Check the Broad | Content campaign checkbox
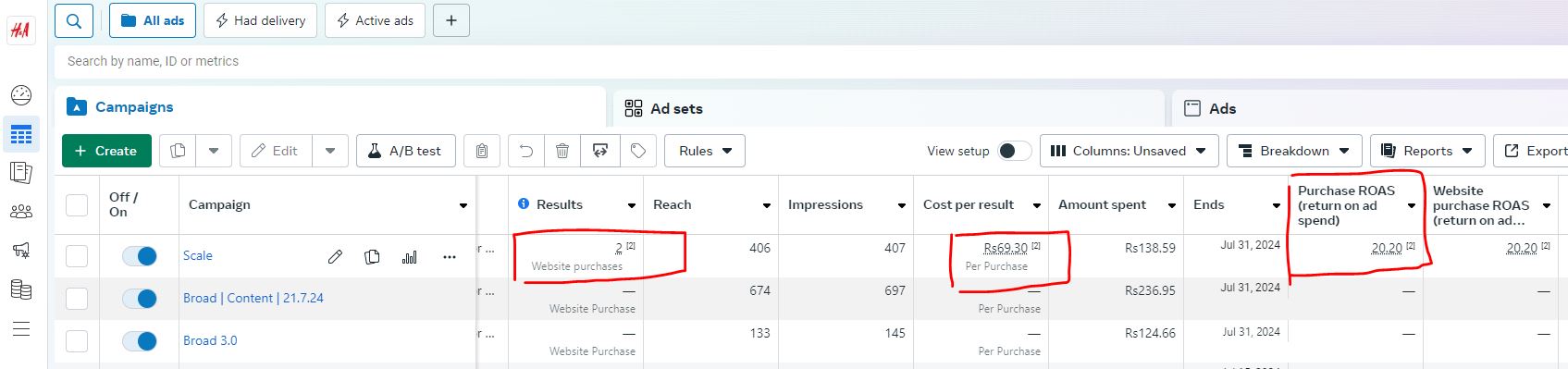This screenshot has width=1568, height=369. coord(77,299)
